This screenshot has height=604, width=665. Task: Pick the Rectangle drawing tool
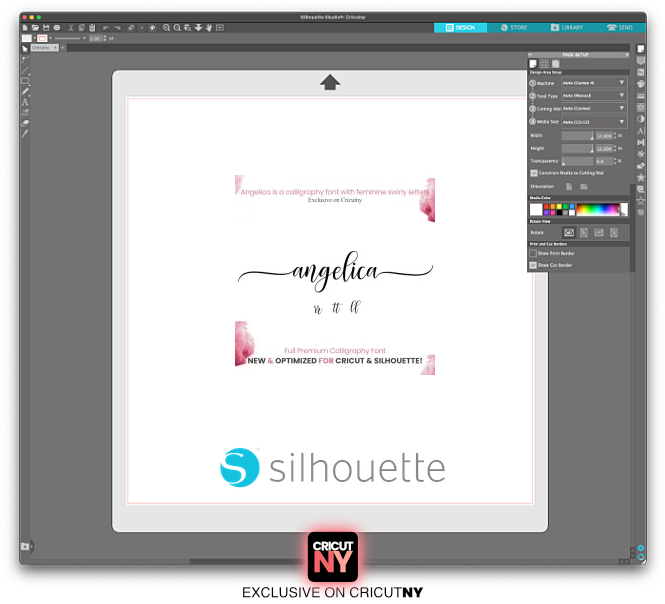tap(25, 81)
